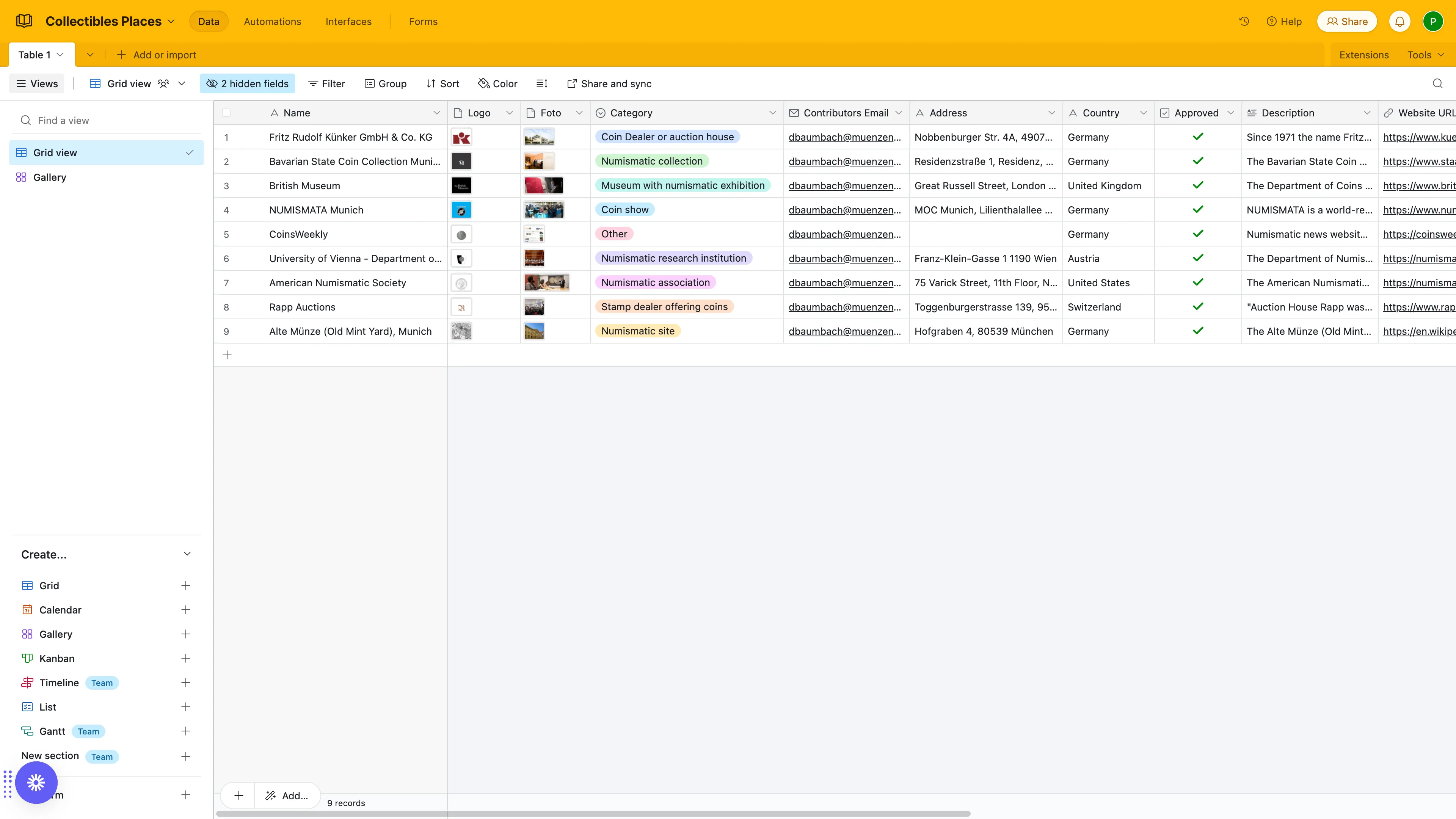The height and width of the screenshot is (819, 1456).
Task: Click the horizontal scrollbar at bottom
Action: pos(593,814)
